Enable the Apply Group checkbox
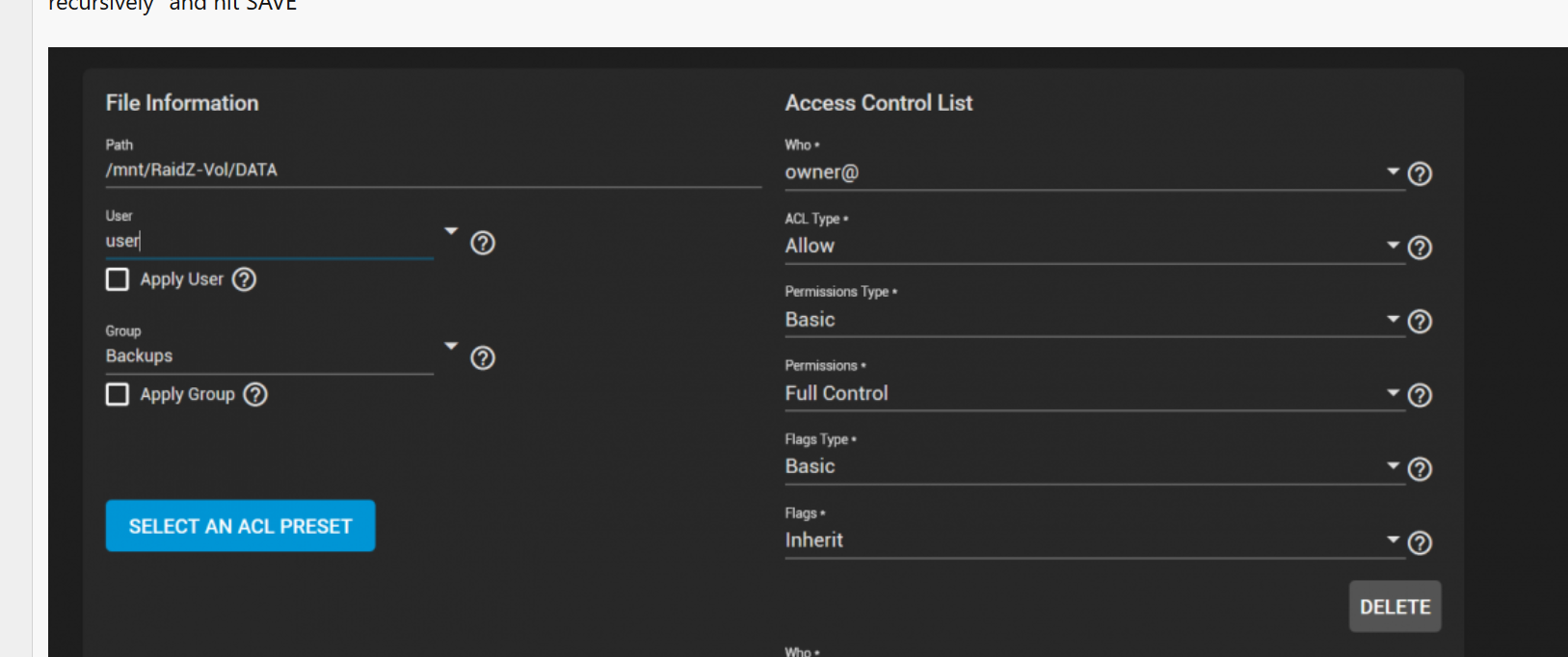1568x657 pixels. 118,395
